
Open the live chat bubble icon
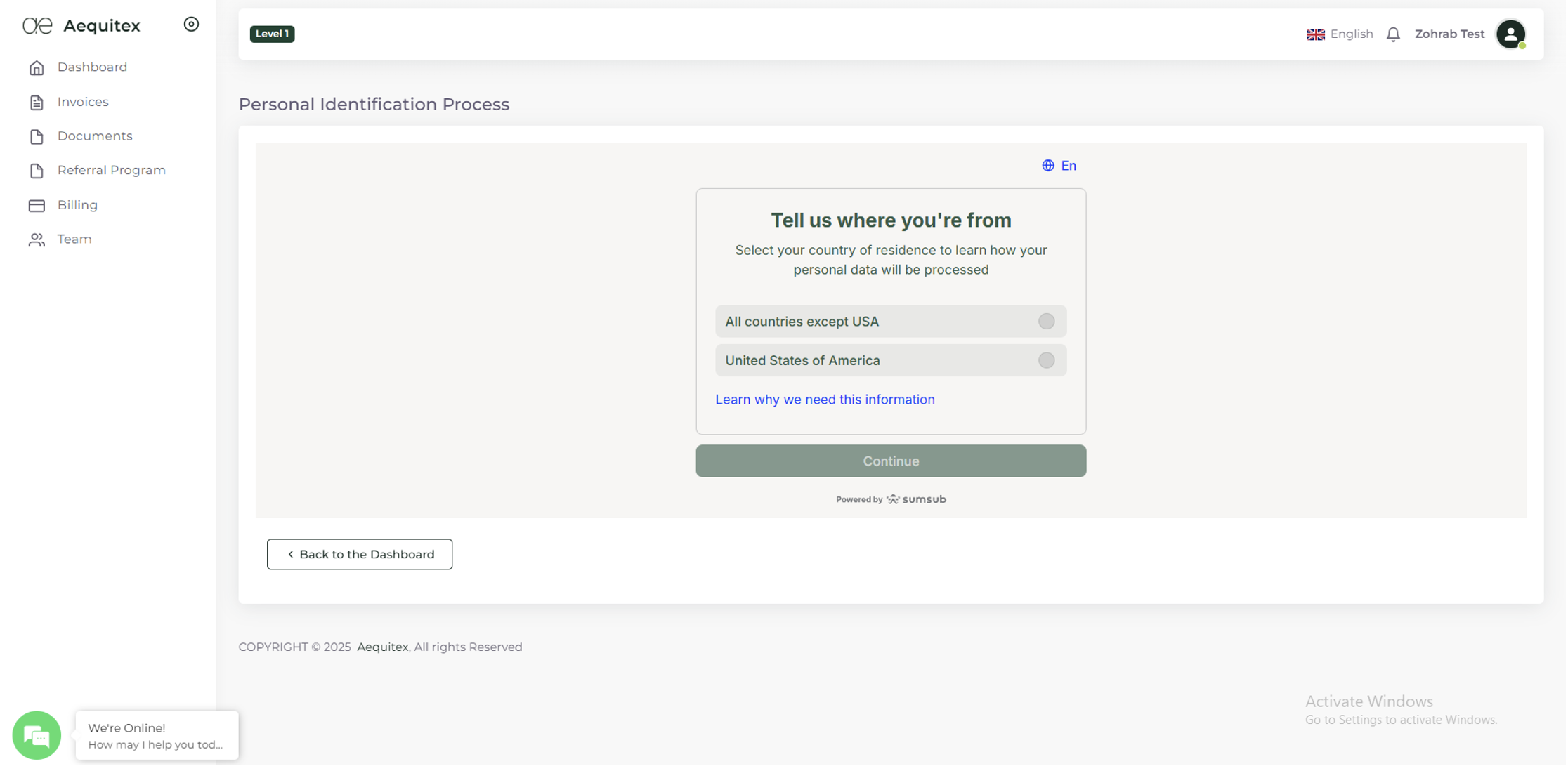coord(37,735)
